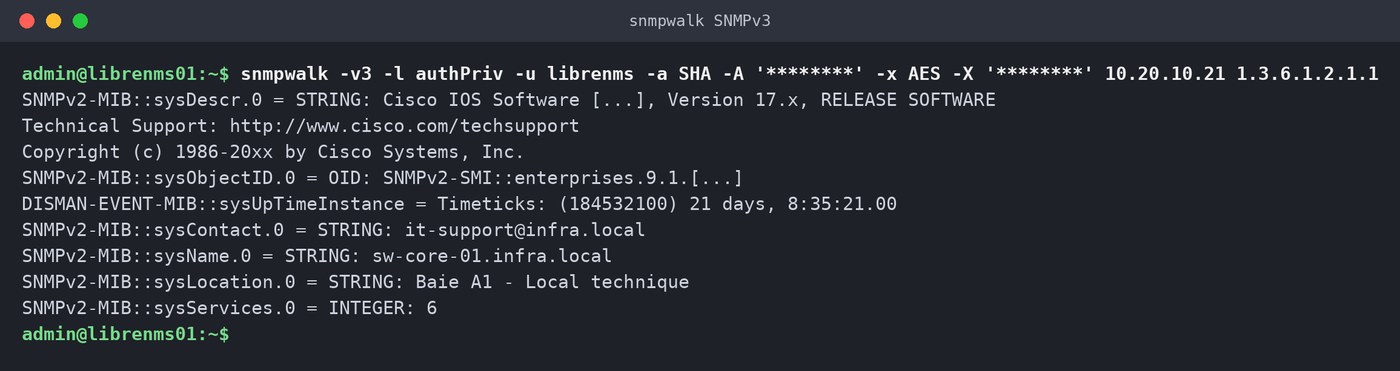Maximize the terminal with the green button

80,21
